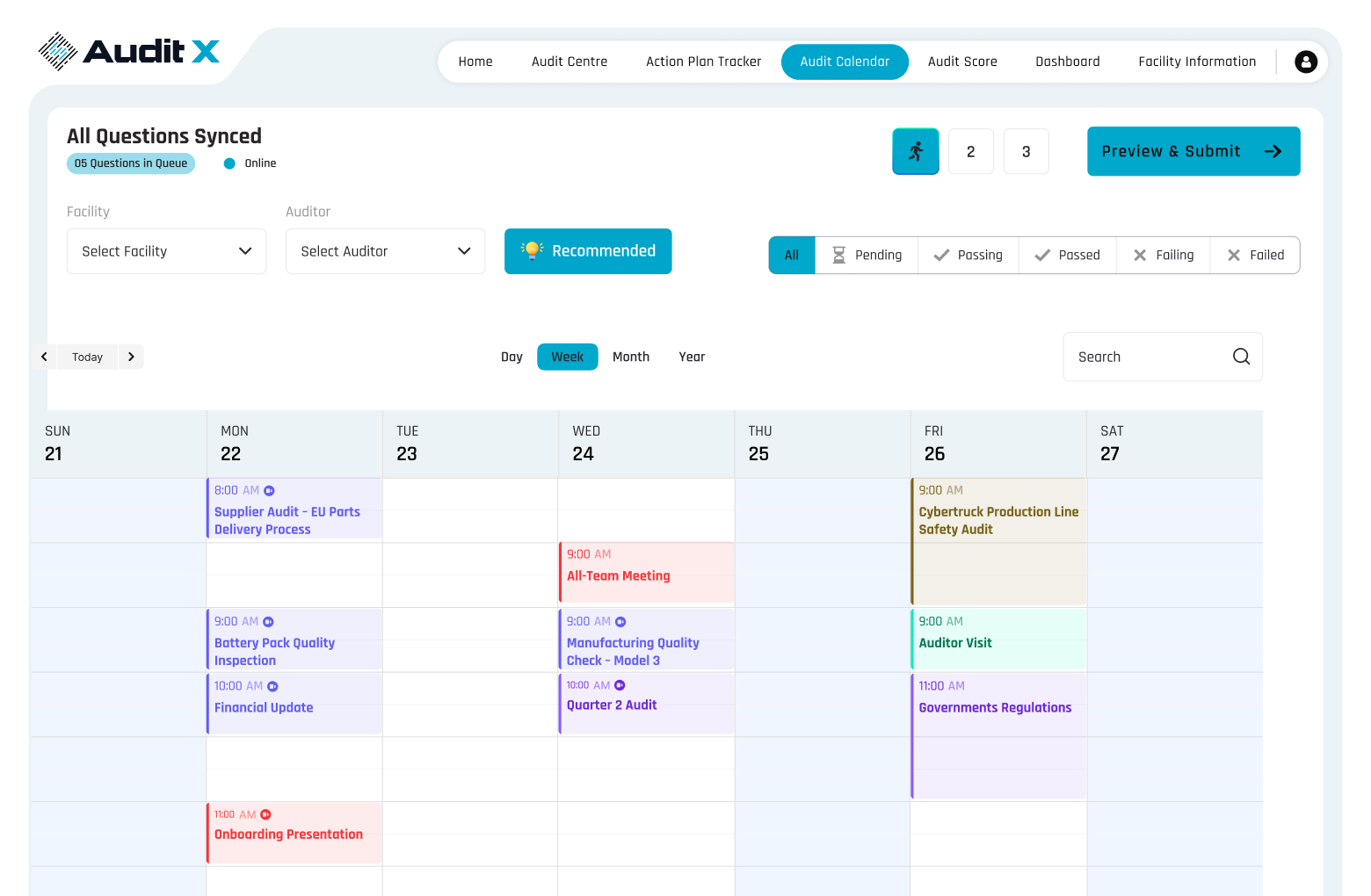
Task: Open the Cybertruck Production Line Safety Audit event
Action: (998, 521)
